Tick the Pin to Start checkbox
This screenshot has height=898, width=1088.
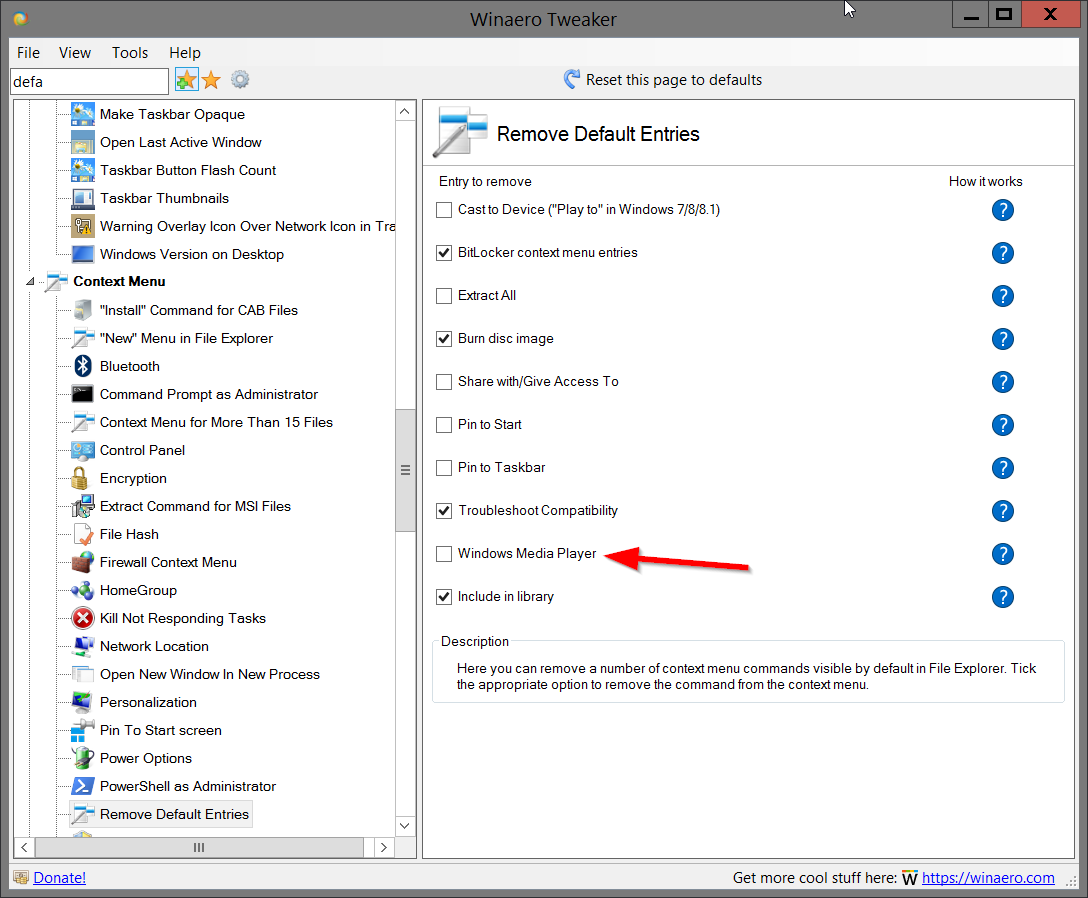pos(444,425)
